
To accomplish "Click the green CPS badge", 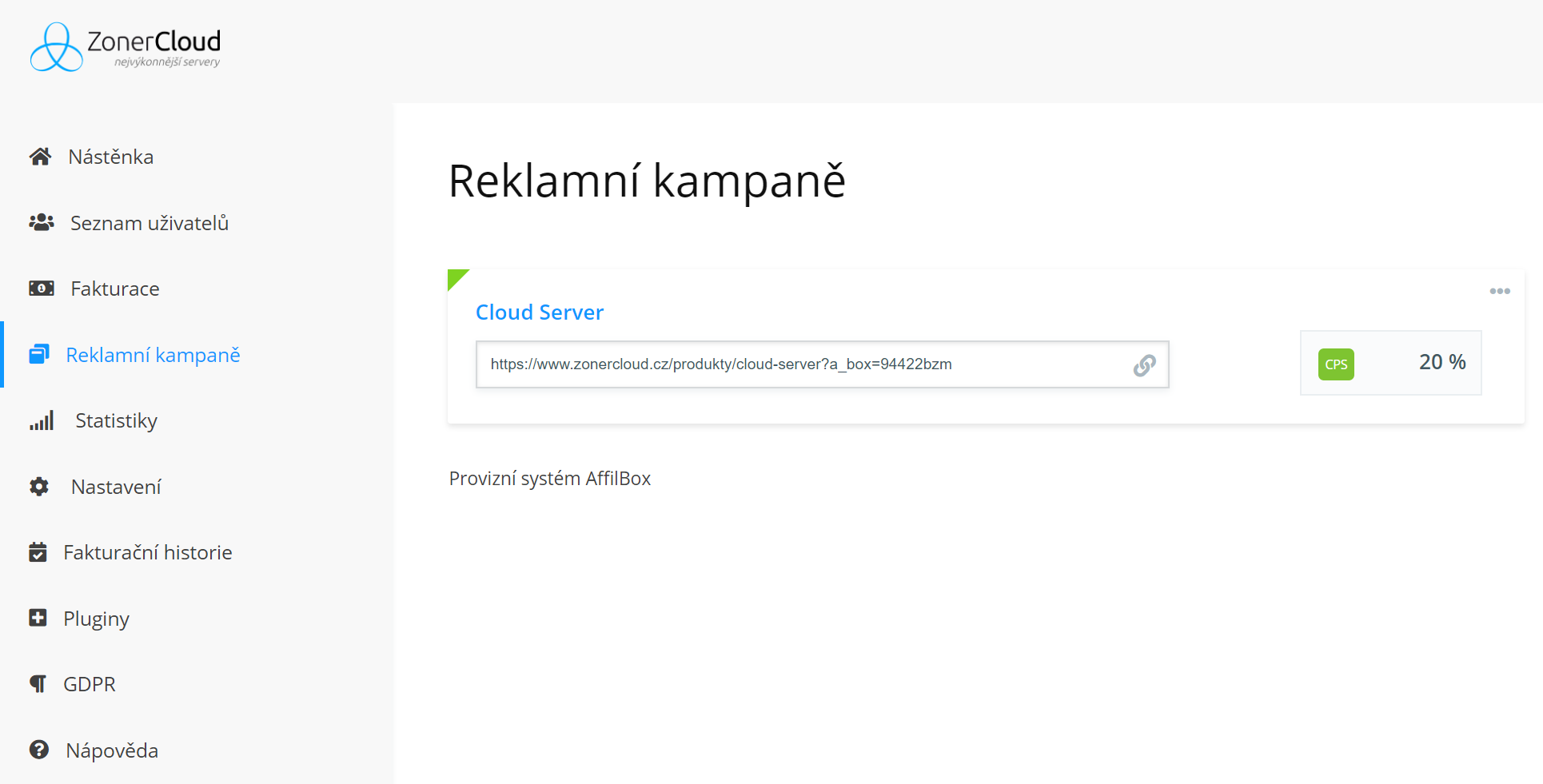I will (1336, 364).
